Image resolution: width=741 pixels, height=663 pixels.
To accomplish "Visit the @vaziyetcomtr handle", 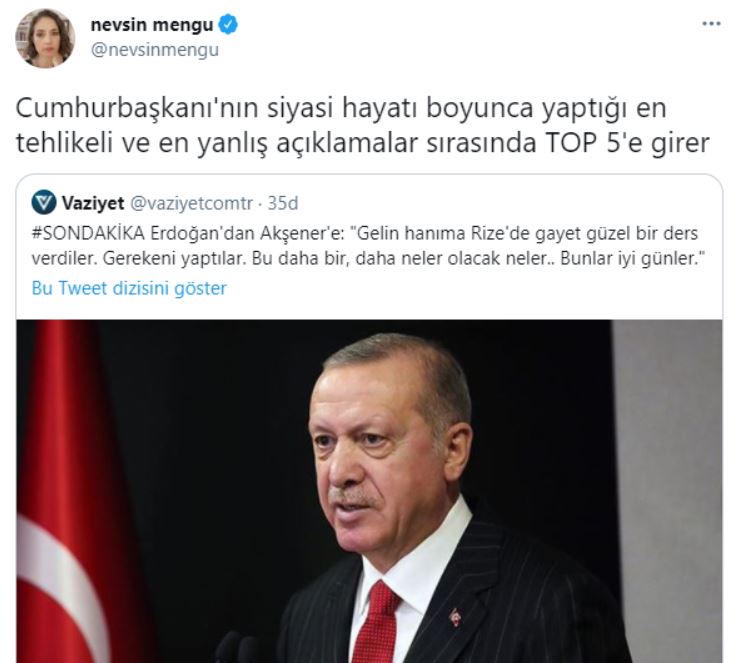I will tap(191, 203).
